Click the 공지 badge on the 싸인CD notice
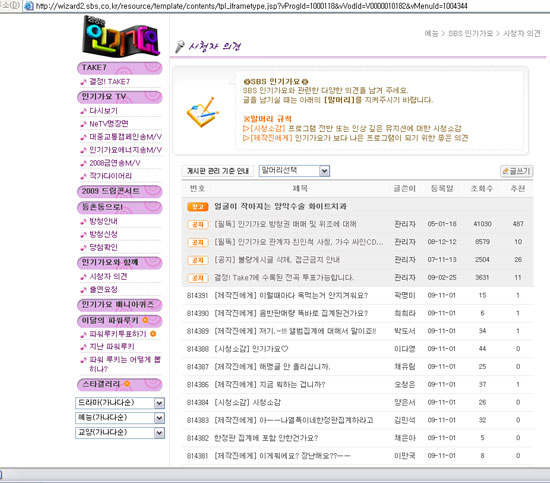 coord(197,242)
